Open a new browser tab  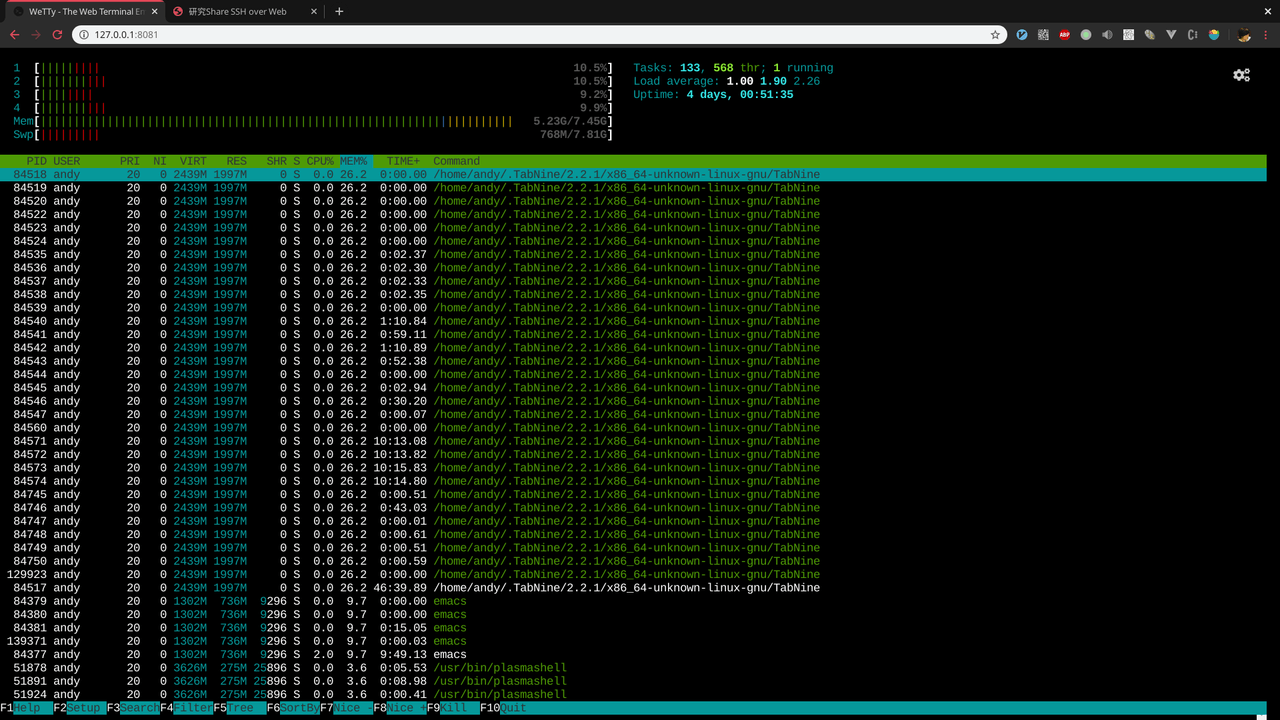(x=339, y=12)
